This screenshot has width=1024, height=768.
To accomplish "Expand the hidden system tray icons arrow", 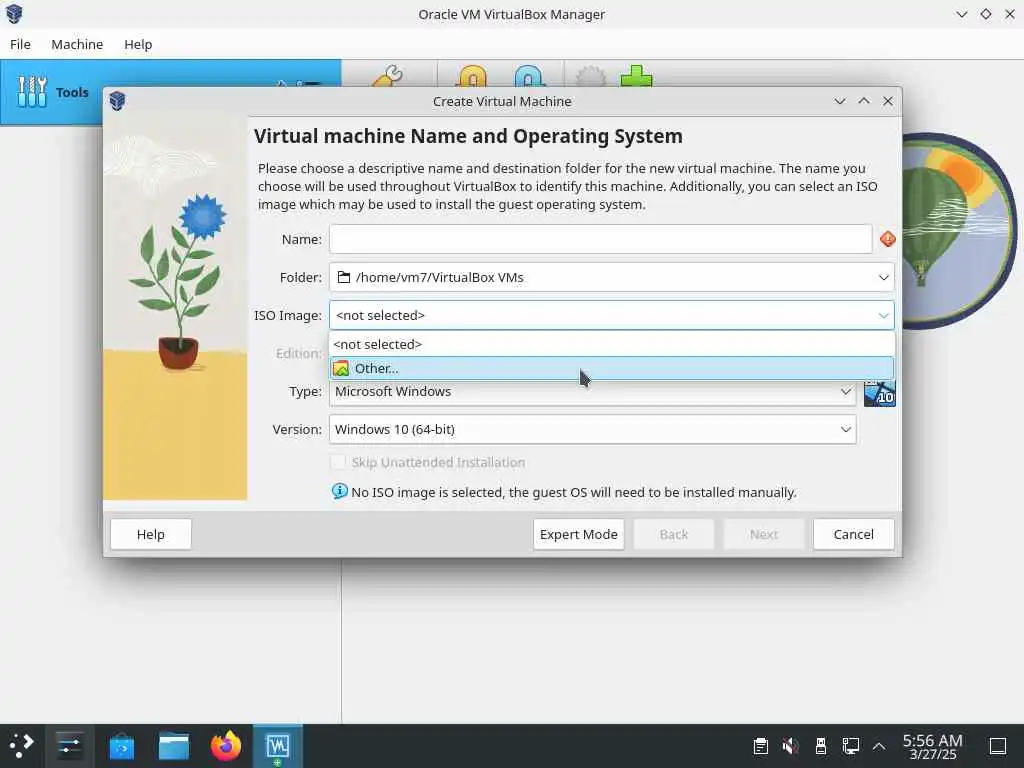I will (879, 746).
